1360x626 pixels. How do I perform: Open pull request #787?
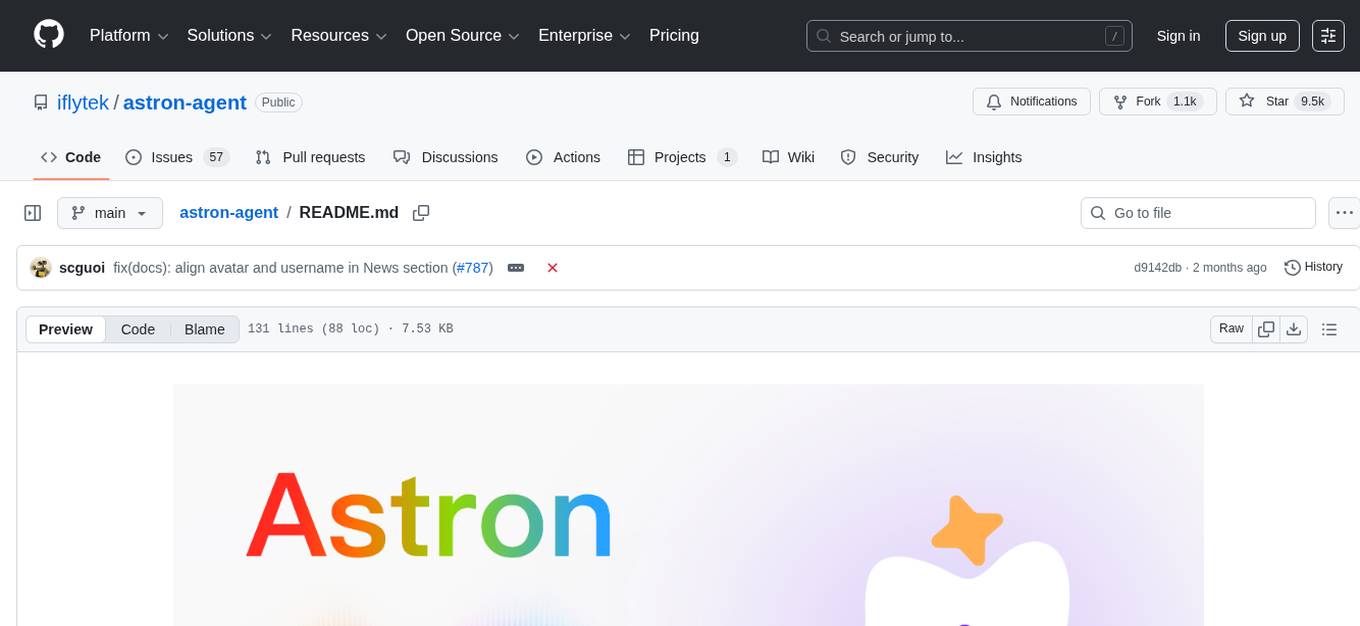click(472, 267)
